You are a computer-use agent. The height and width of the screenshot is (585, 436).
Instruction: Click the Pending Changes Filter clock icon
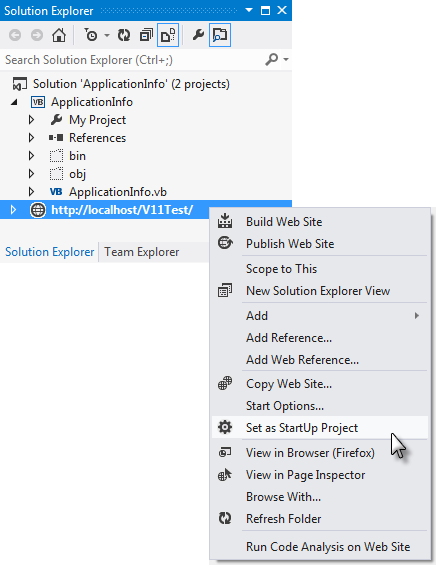tap(91, 35)
